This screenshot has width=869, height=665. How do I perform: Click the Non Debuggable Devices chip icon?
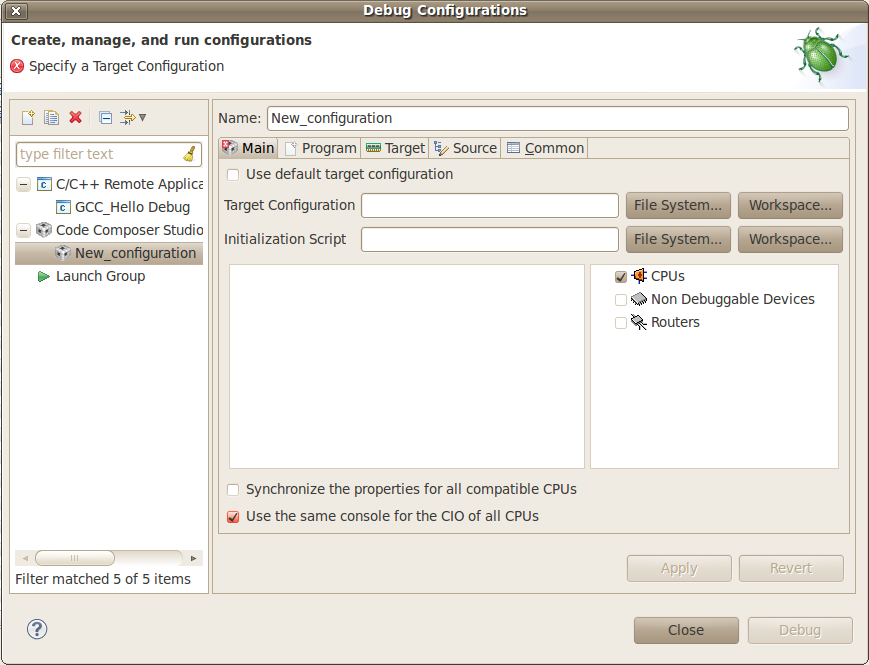tap(639, 299)
